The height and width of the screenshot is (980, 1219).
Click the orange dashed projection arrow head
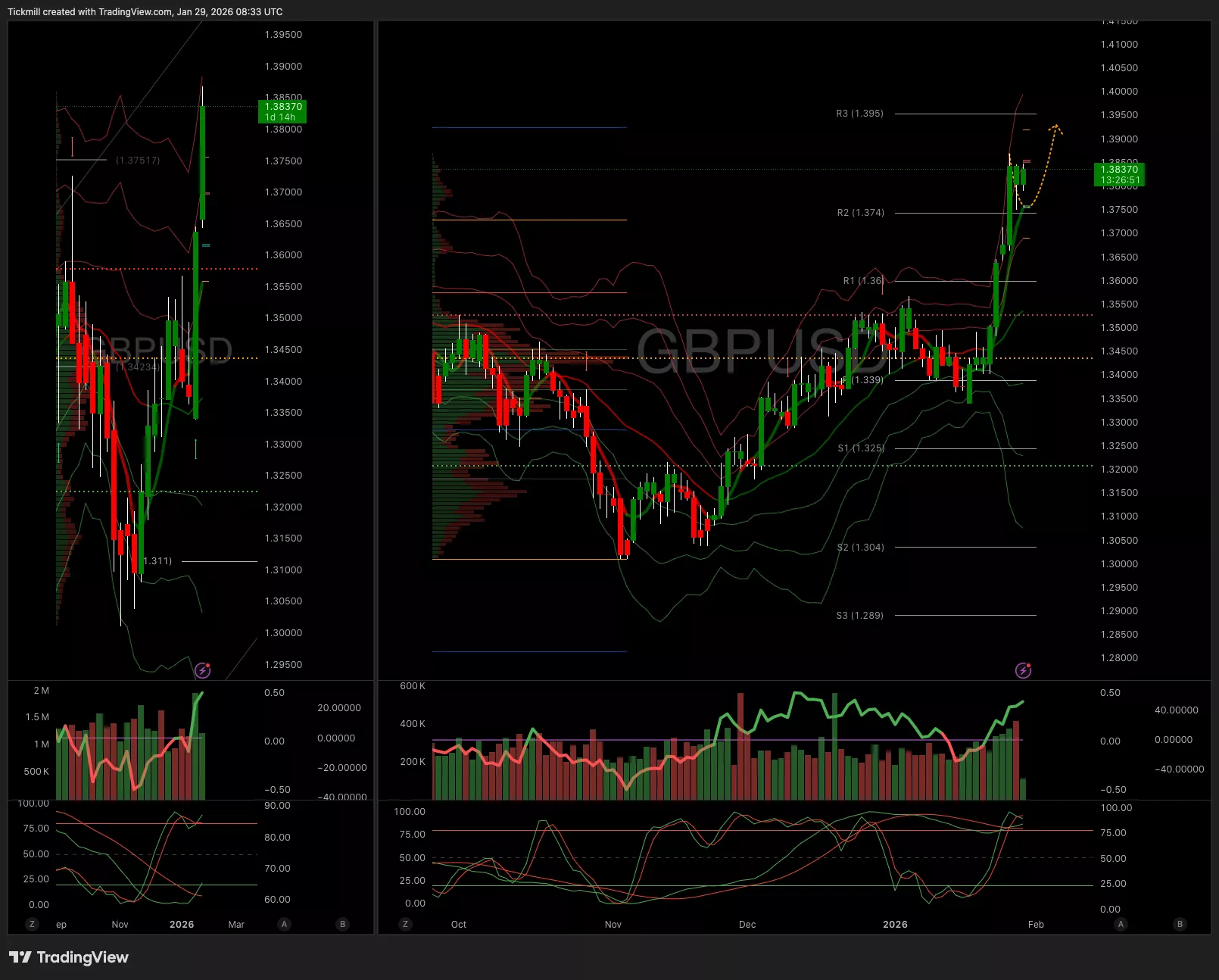pyautogui.click(x=1056, y=127)
